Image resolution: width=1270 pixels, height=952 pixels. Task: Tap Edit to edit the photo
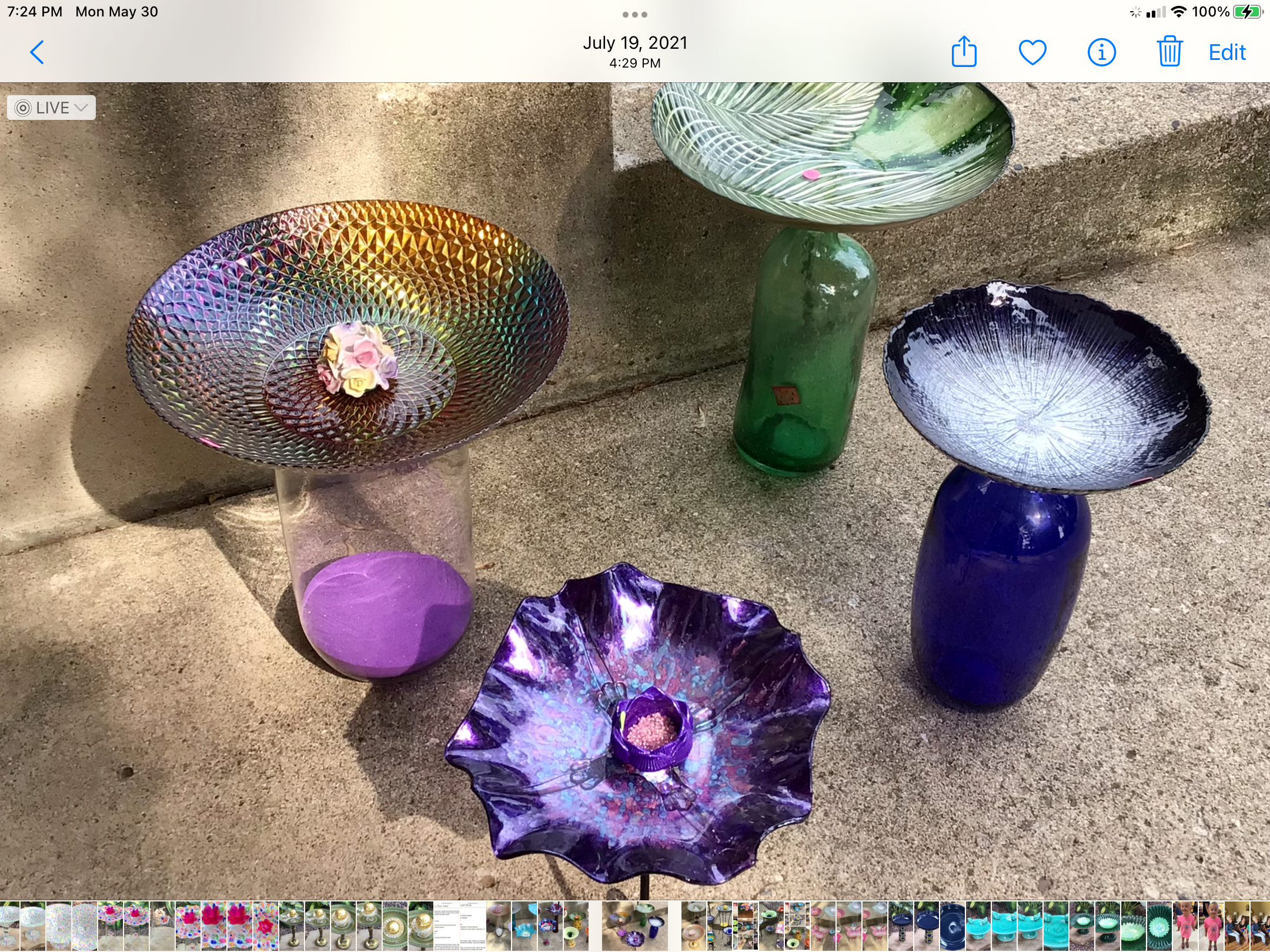(1227, 52)
